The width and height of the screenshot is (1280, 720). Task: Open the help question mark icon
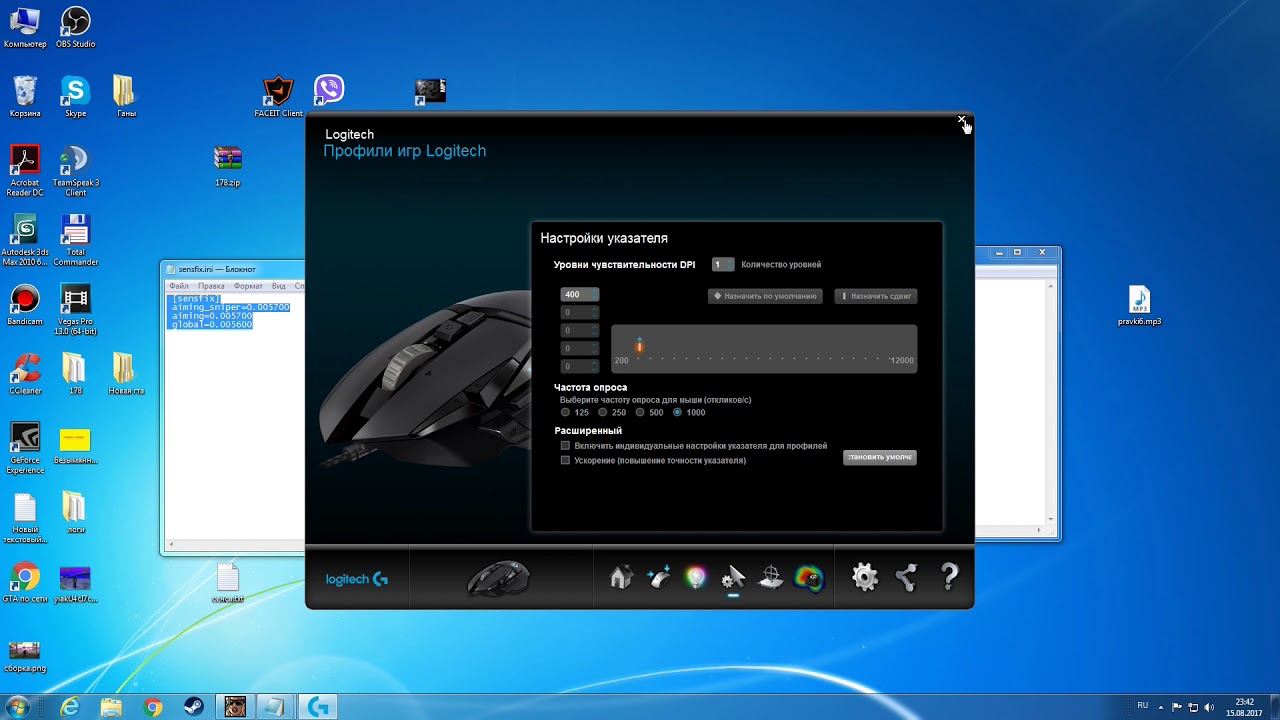pyautogui.click(x=949, y=577)
